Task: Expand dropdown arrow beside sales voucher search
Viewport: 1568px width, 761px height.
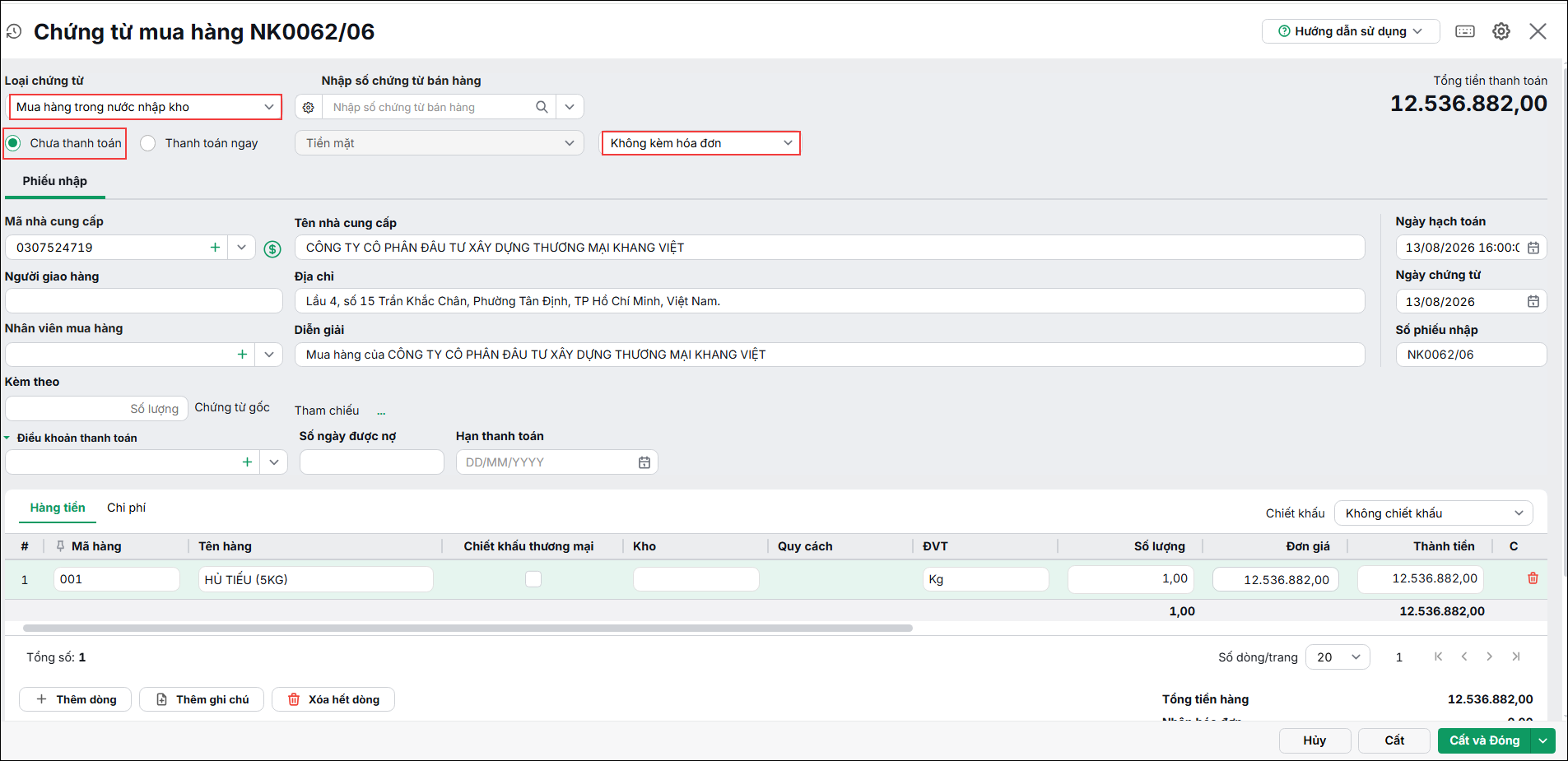Action: pyautogui.click(x=570, y=107)
